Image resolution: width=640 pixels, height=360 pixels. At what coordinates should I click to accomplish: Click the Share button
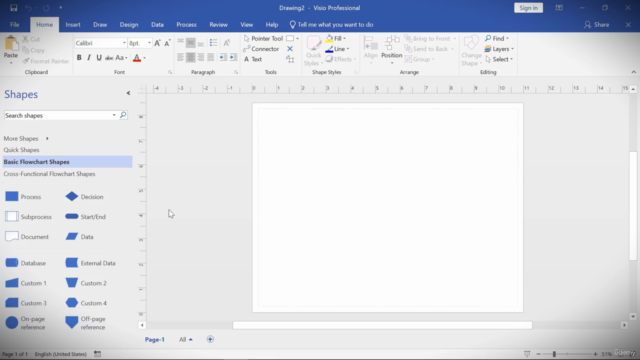[597, 24]
